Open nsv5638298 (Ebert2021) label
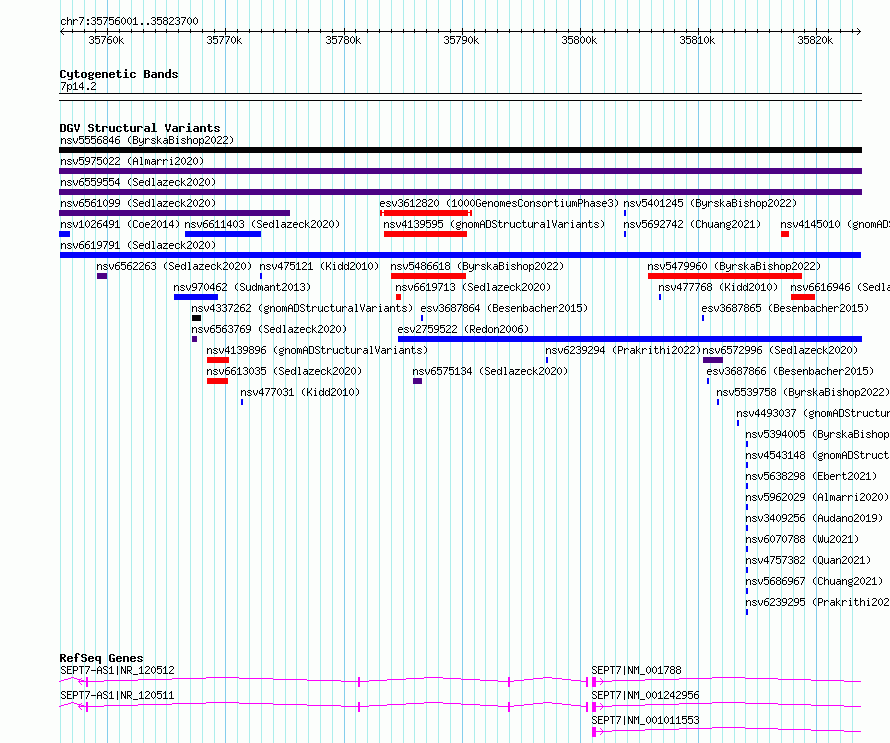 [x=811, y=476]
